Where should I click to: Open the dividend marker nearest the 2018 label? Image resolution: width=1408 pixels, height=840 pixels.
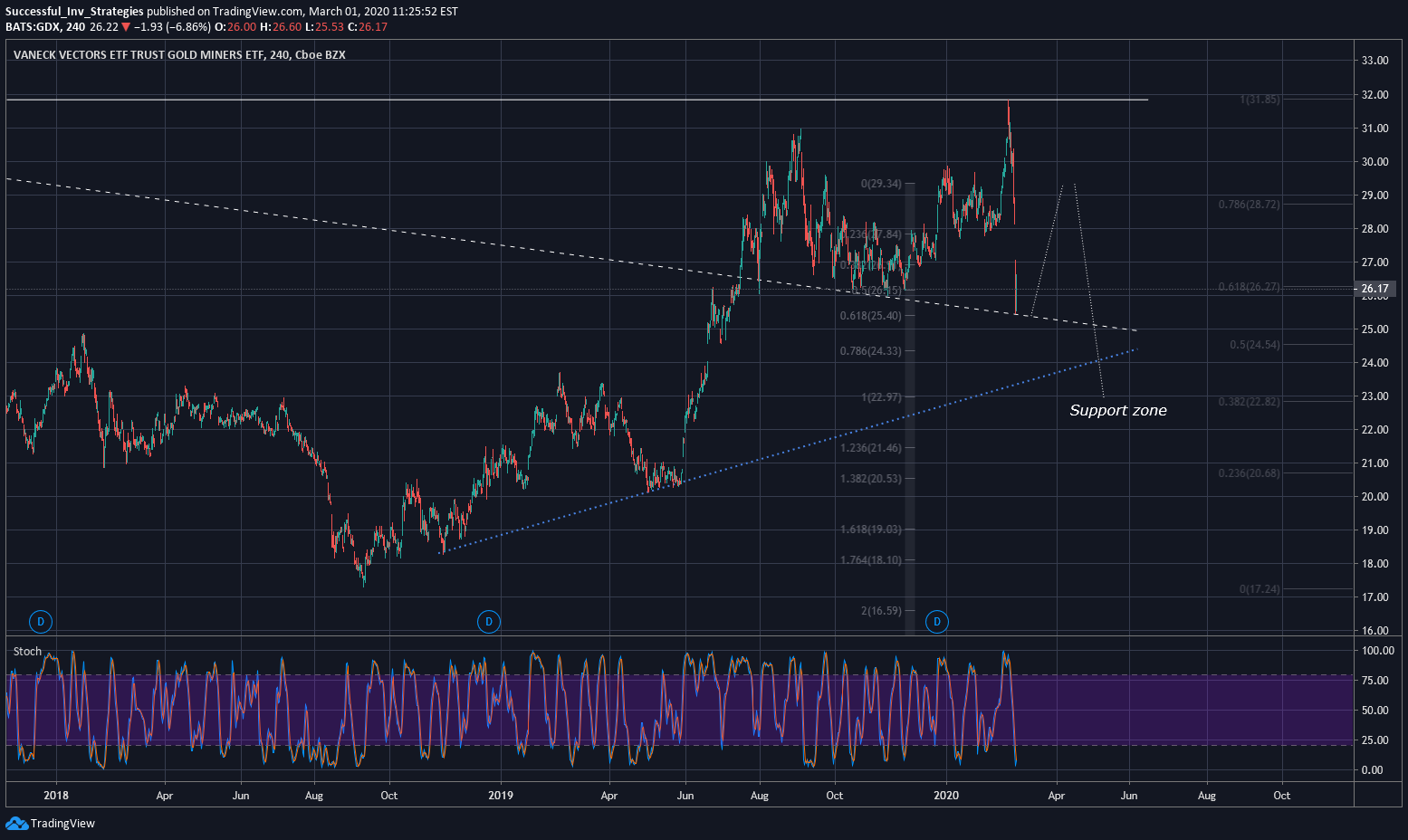click(40, 622)
